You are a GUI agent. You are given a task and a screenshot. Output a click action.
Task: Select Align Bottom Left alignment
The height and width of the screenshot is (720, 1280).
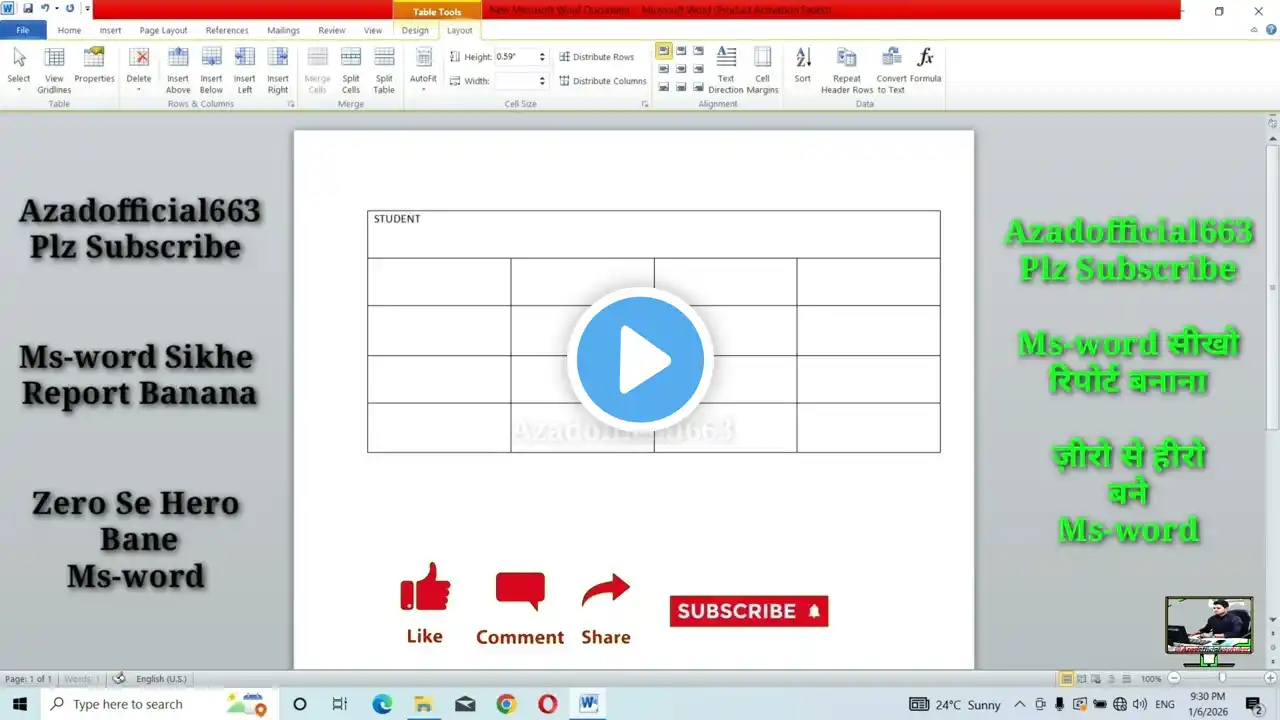click(x=664, y=87)
